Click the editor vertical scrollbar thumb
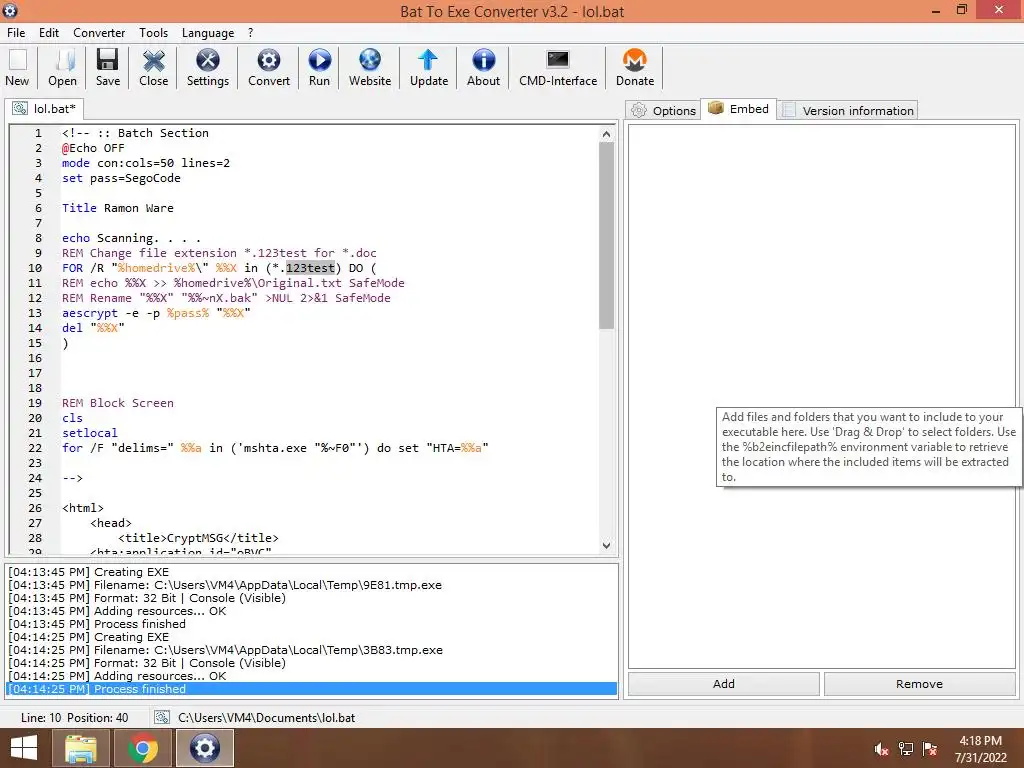Viewport: 1024px width, 768px height. (x=607, y=235)
